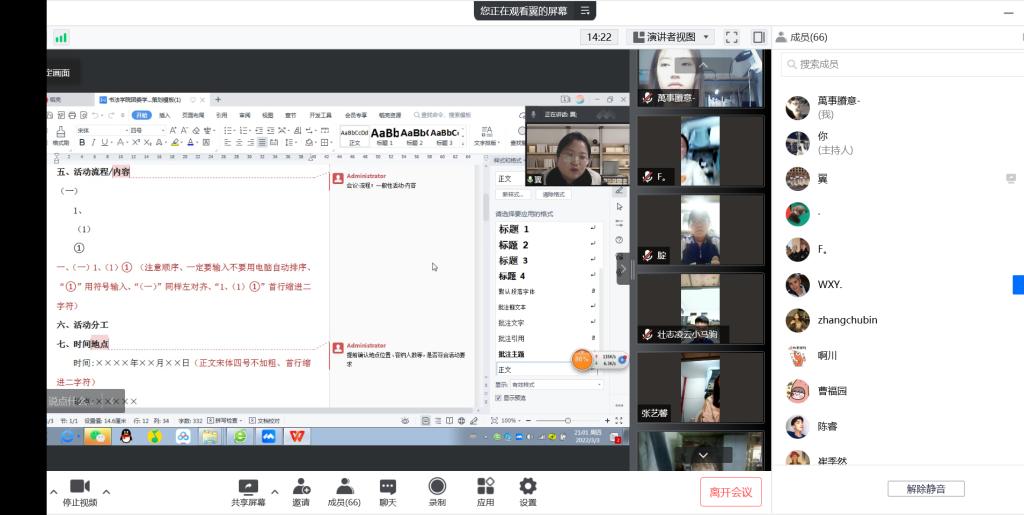
Task: Click the fullscreen icon in top bar
Action: [732, 37]
